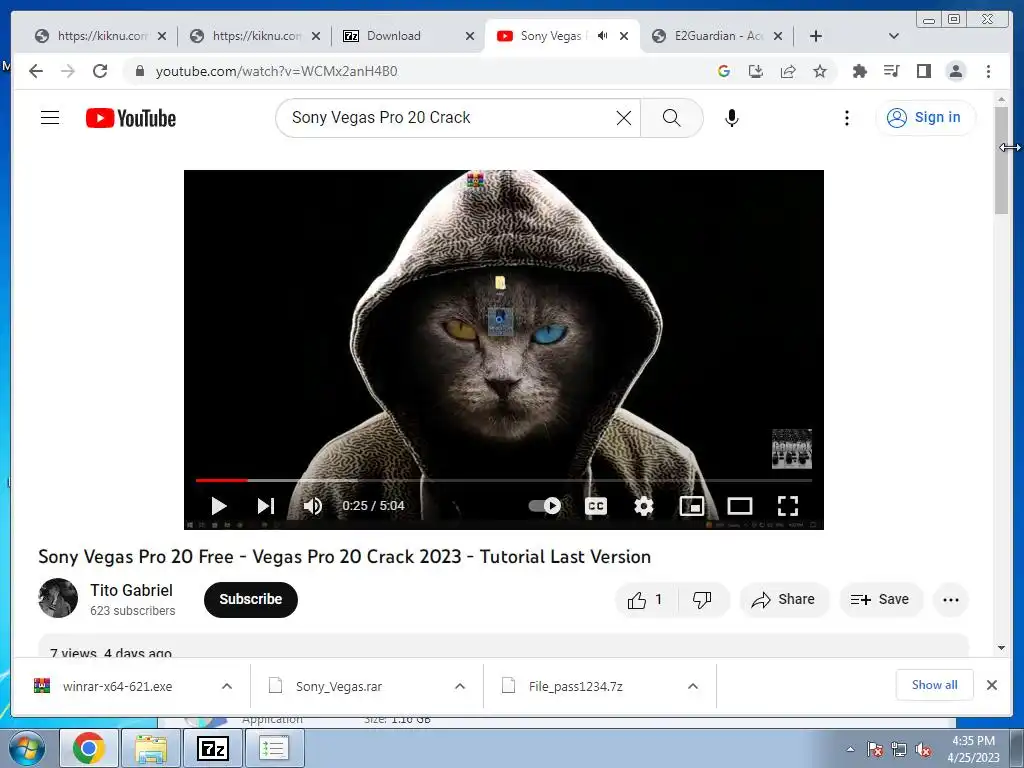This screenshot has width=1024, height=768.
Task: Open more actions ellipsis under video
Action: click(x=951, y=600)
